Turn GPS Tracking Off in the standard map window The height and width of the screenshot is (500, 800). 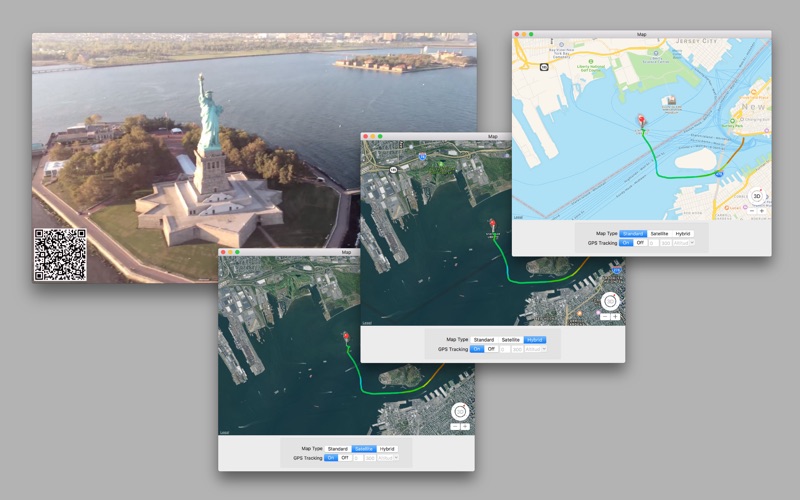tap(640, 243)
